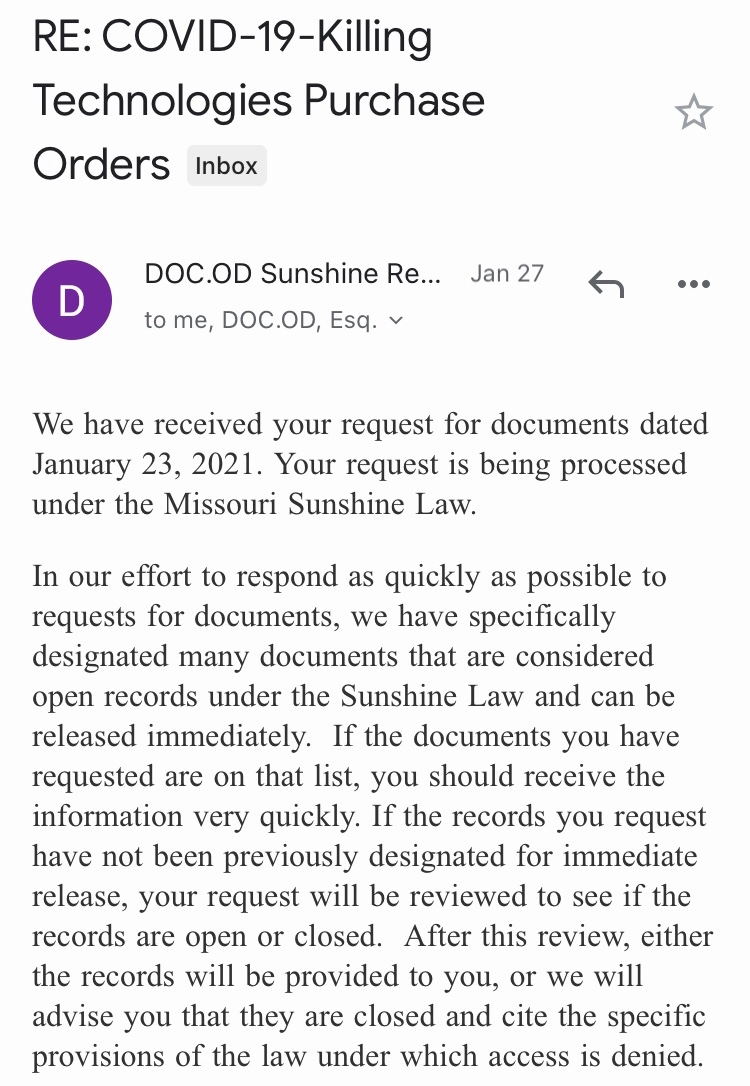Screen dimensions: 750x1086
Task: Click the word "Orders" in the subject
Action: coord(102,165)
